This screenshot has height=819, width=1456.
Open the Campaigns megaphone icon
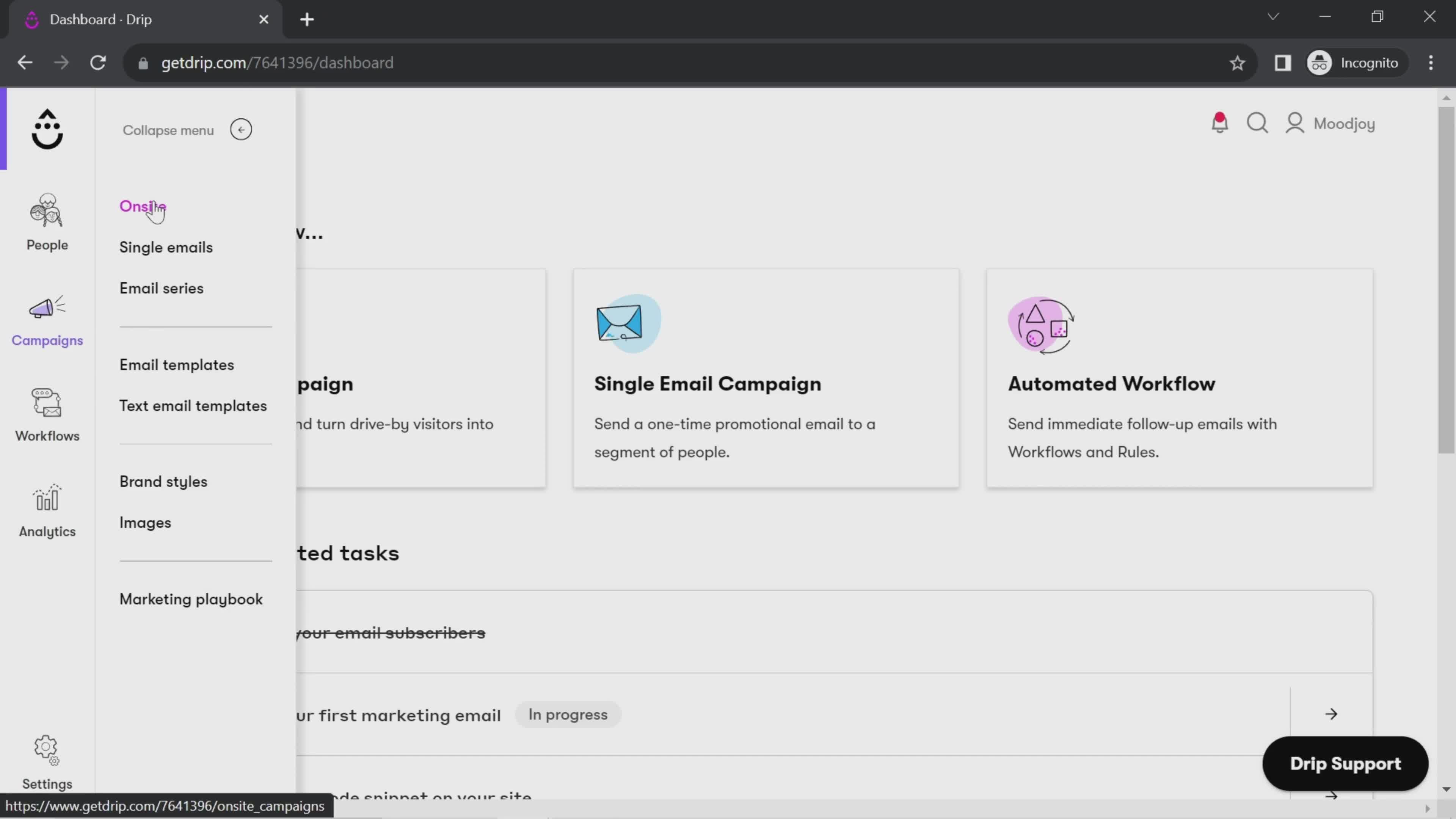(x=47, y=307)
